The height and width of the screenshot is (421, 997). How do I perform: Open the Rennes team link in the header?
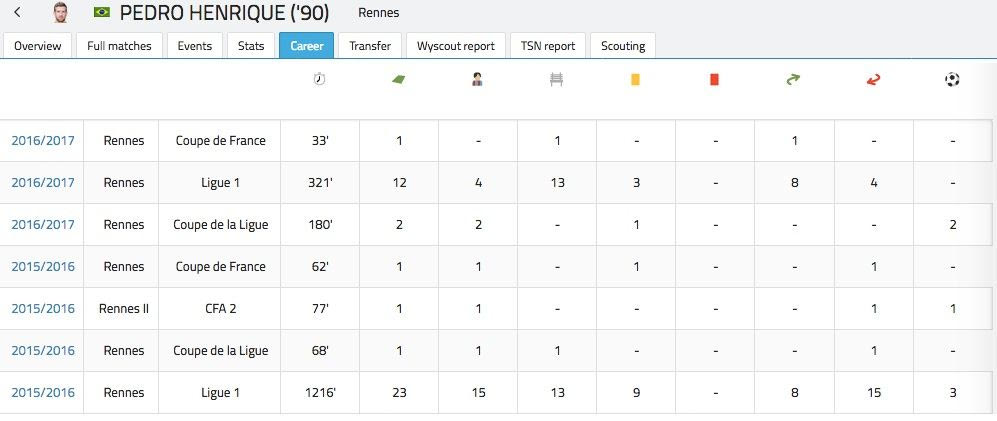378,14
